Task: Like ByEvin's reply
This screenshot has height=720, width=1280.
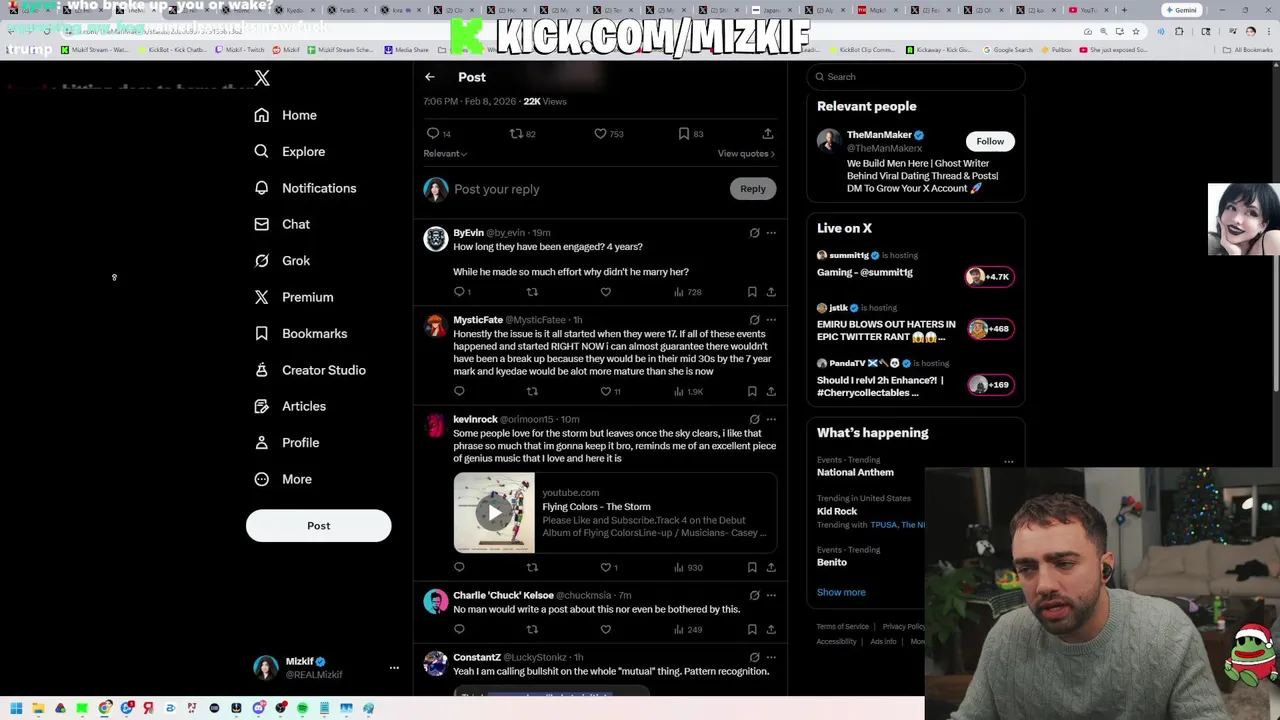Action: [x=605, y=292]
